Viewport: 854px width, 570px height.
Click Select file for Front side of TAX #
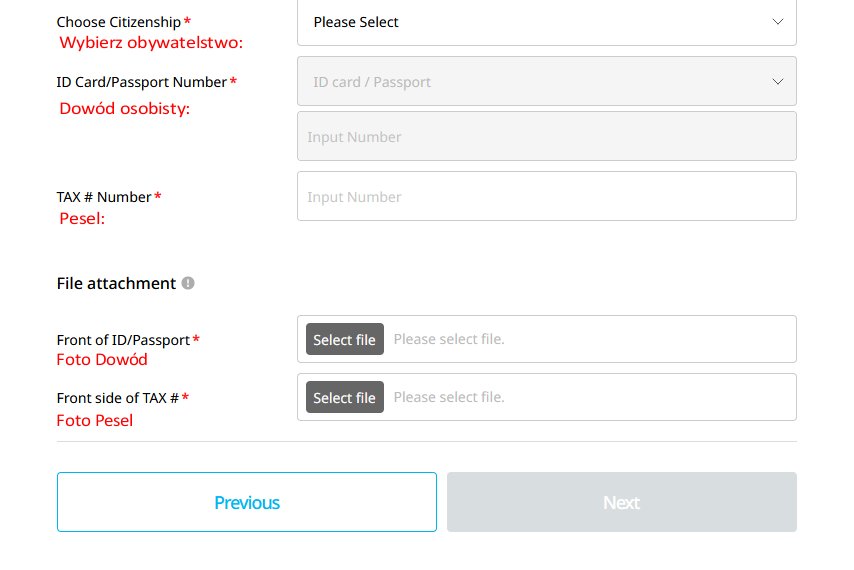(x=345, y=397)
